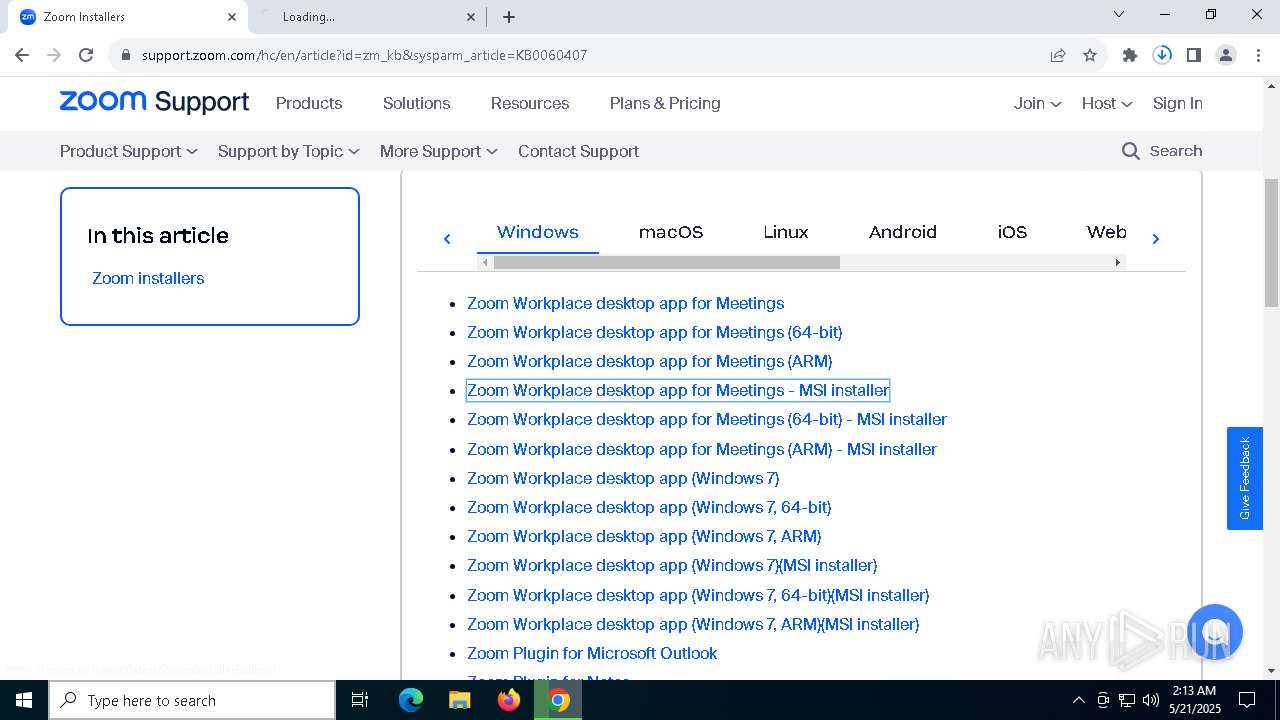Image resolution: width=1280 pixels, height=720 pixels.
Task: Reload the page with the refresh icon
Action: click(x=86, y=55)
